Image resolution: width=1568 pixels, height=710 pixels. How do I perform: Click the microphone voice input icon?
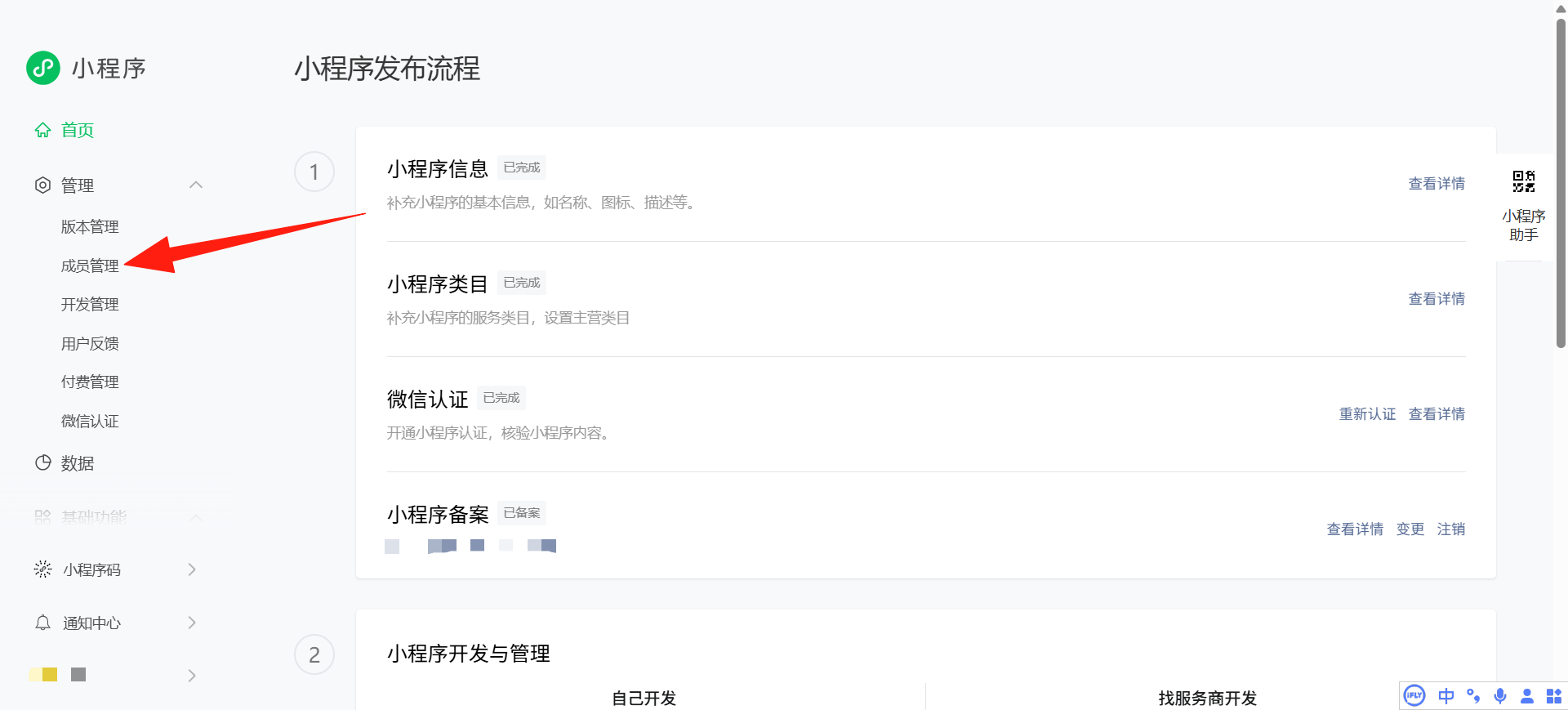click(1500, 696)
